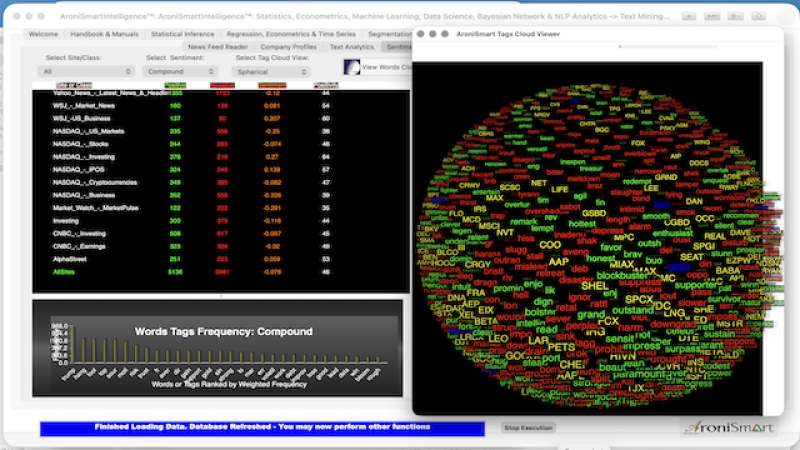Select the CNBC_-_Earnings row
This screenshot has width=800, height=450.
(x=220, y=246)
